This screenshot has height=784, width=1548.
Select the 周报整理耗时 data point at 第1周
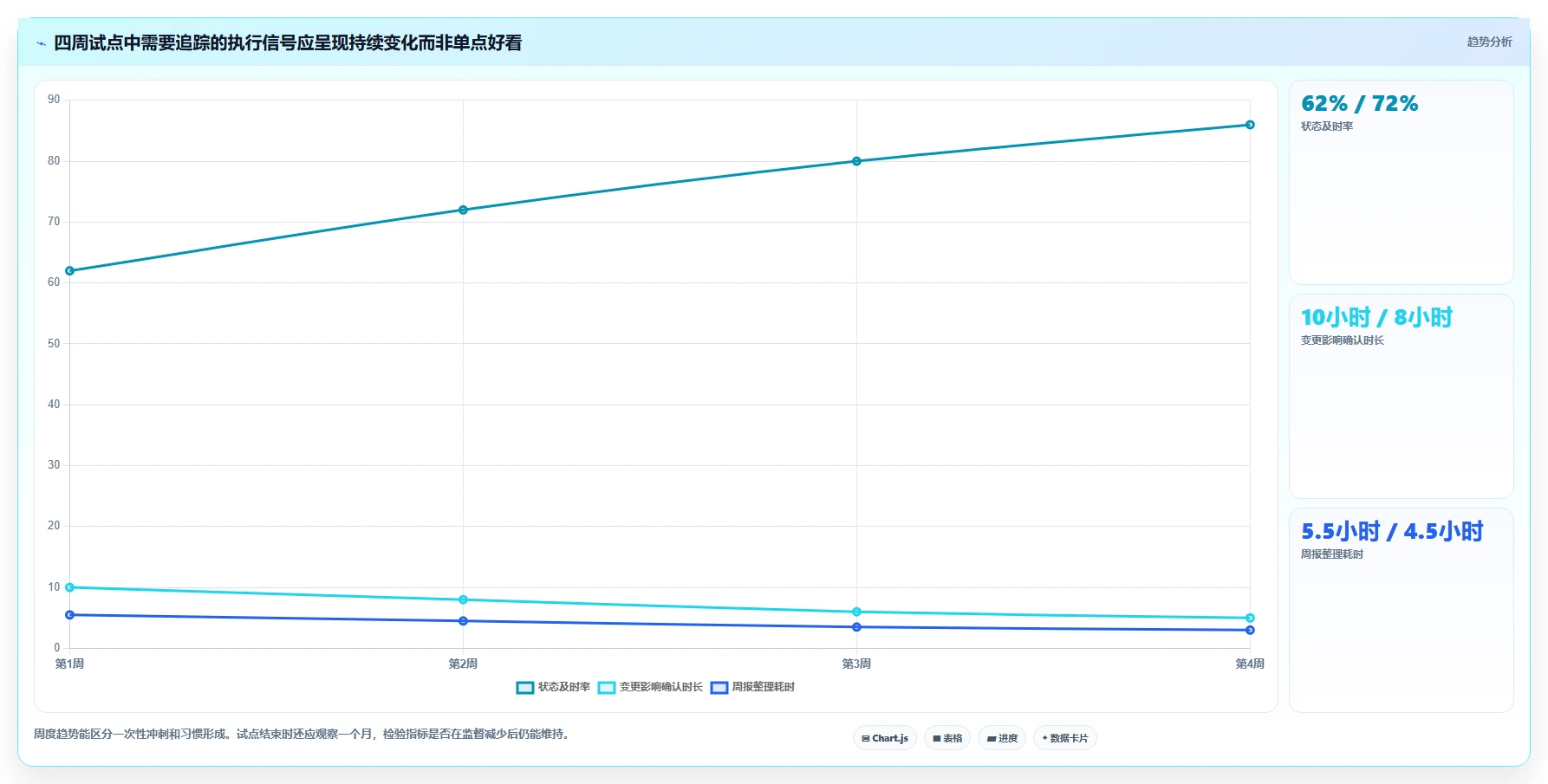pos(70,615)
